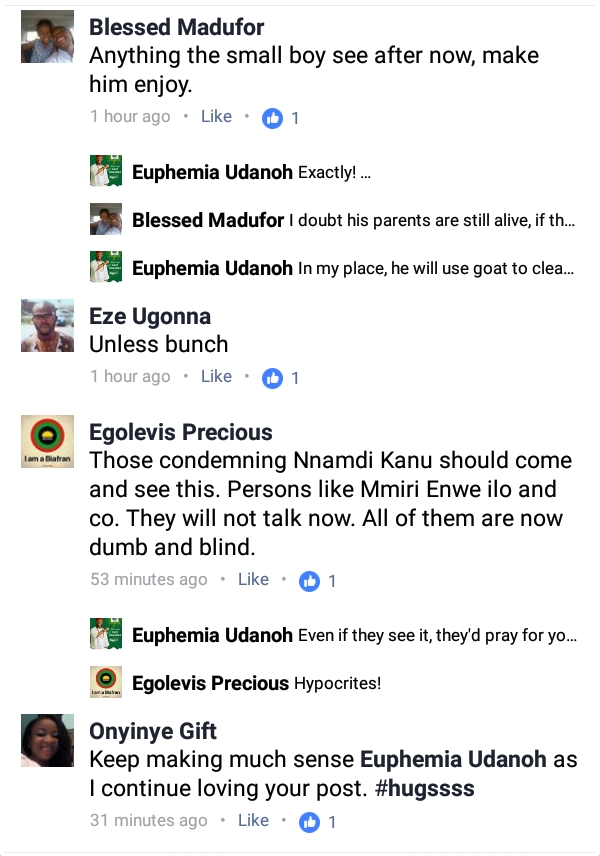Screen dimensions: 600x856
Task: Like Onyinye Gift's comment
Action: [253, 821]
